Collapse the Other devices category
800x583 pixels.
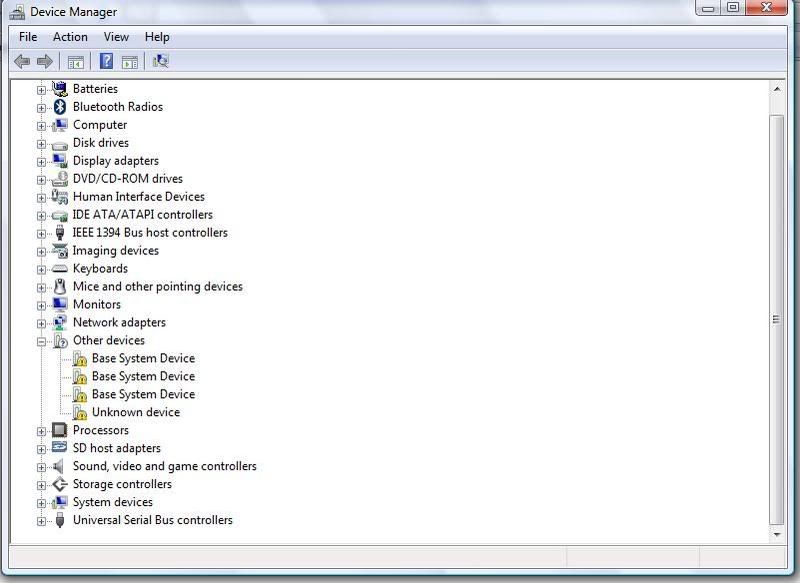[41, 342]
